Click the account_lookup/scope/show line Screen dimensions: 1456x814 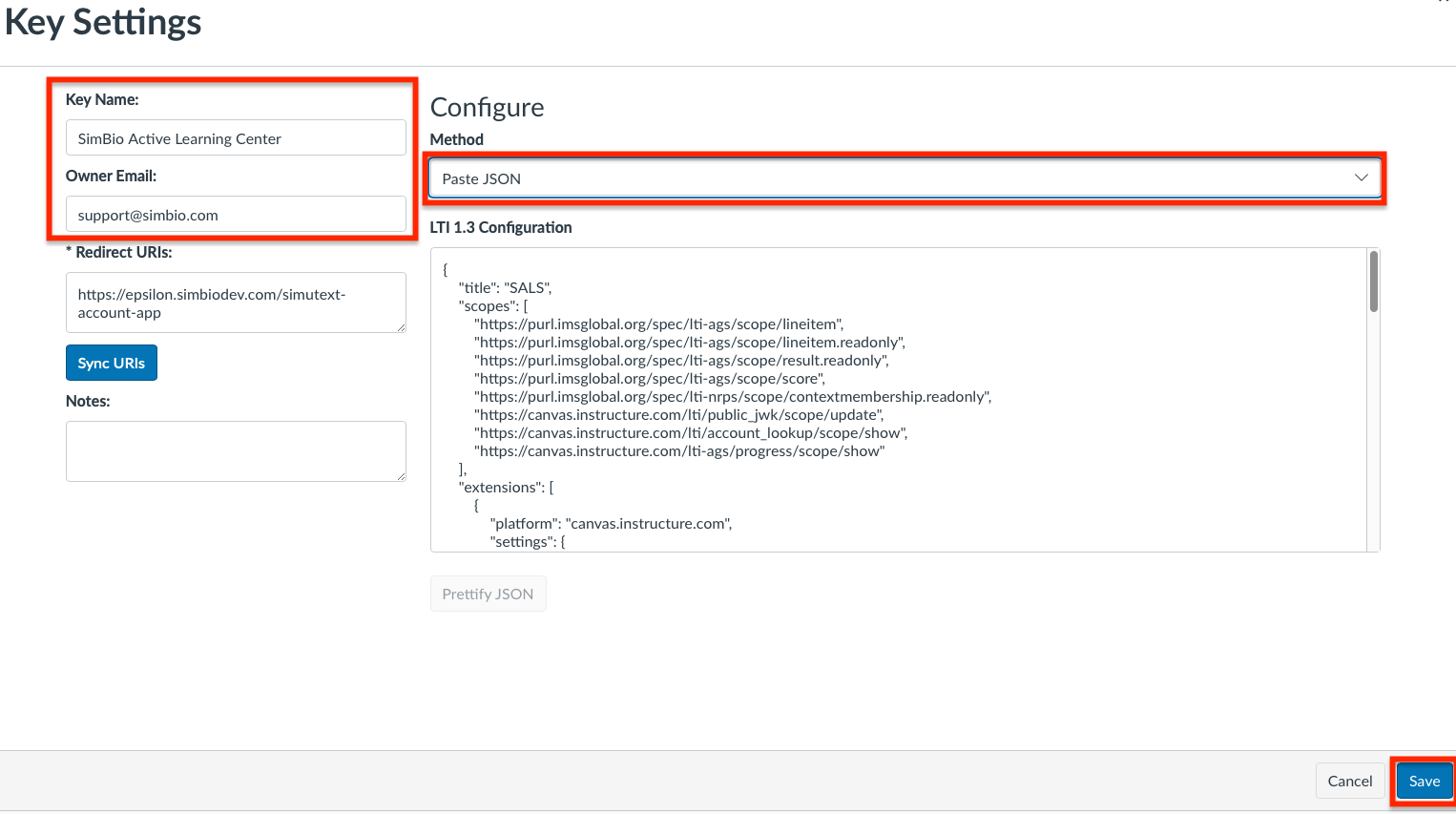coord(691,433)
